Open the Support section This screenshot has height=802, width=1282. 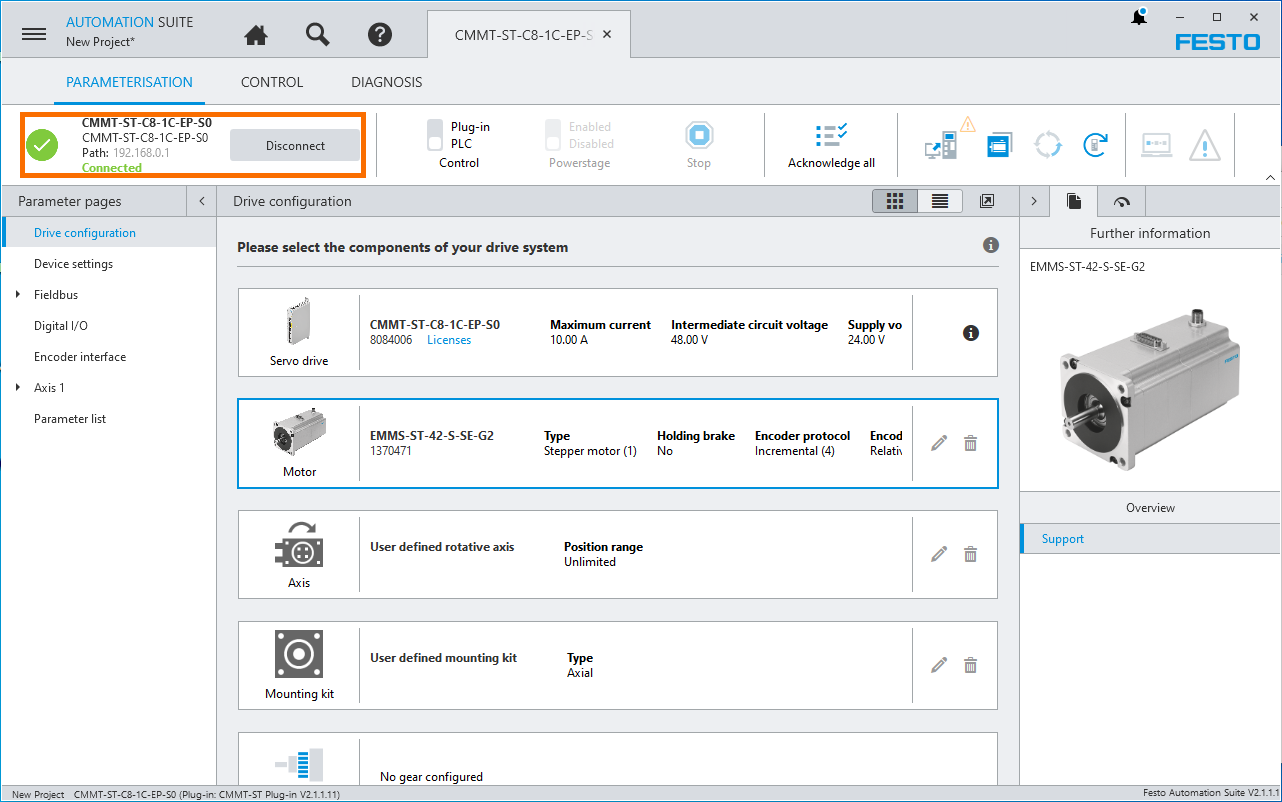point(1150,539)
